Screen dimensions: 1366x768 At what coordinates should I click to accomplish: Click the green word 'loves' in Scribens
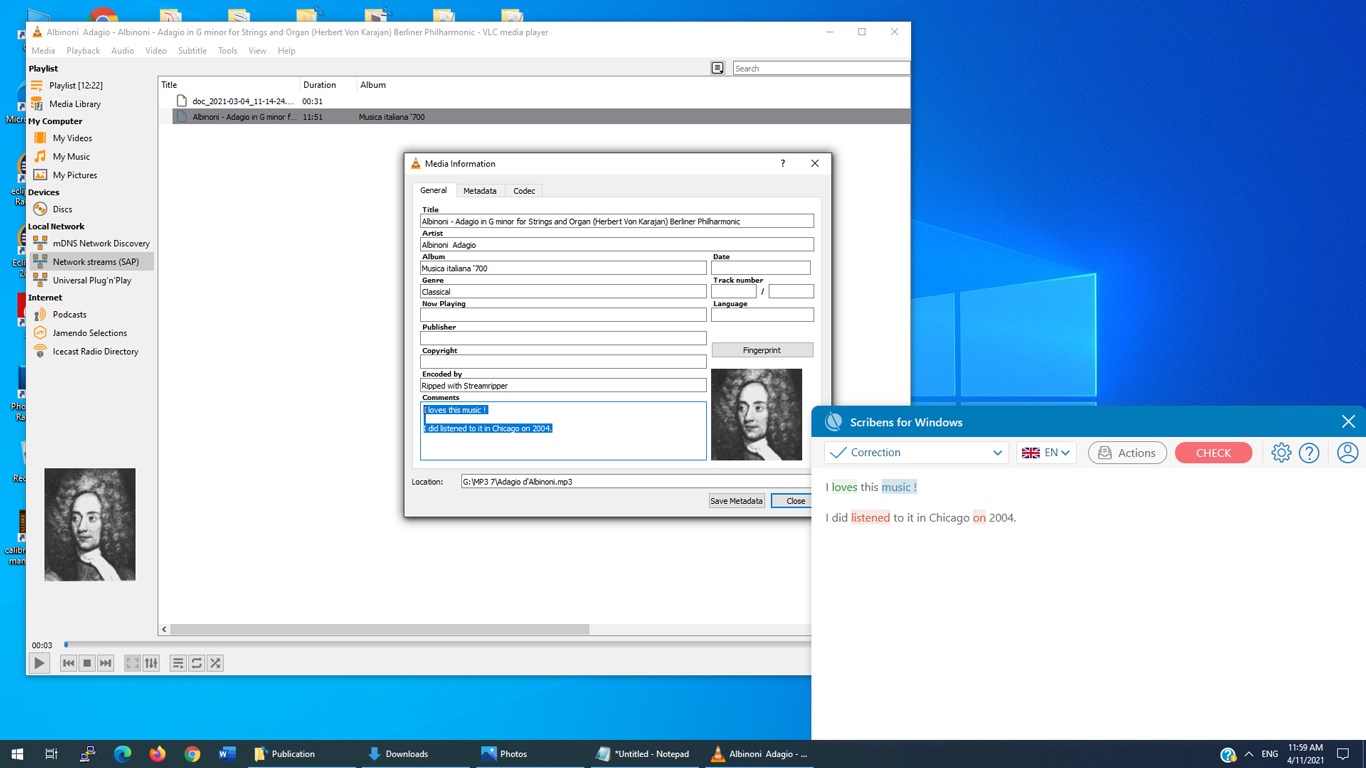844,487
